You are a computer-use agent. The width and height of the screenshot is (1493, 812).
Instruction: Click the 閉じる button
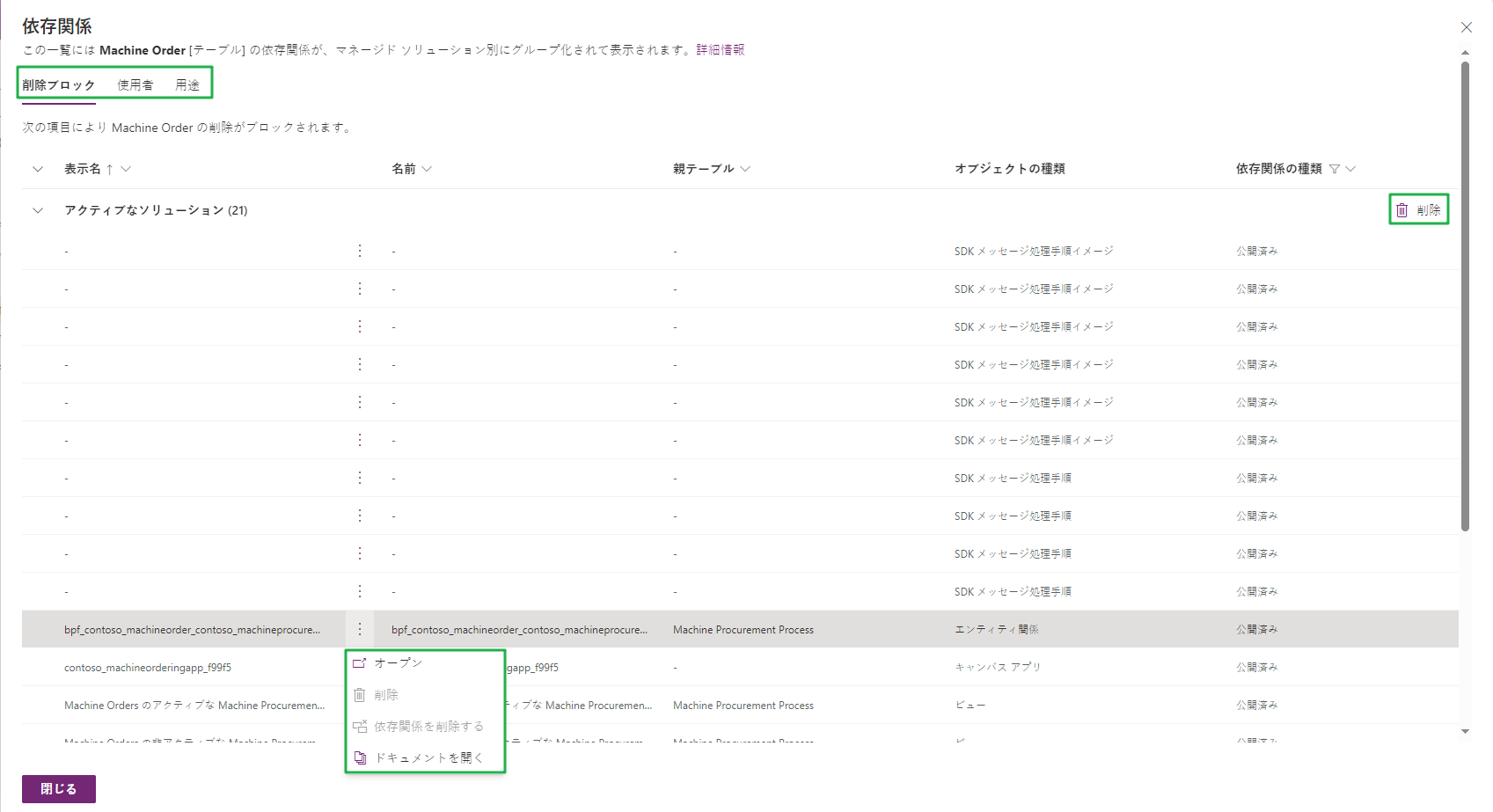pyautogui.click(x=57, y=788)
